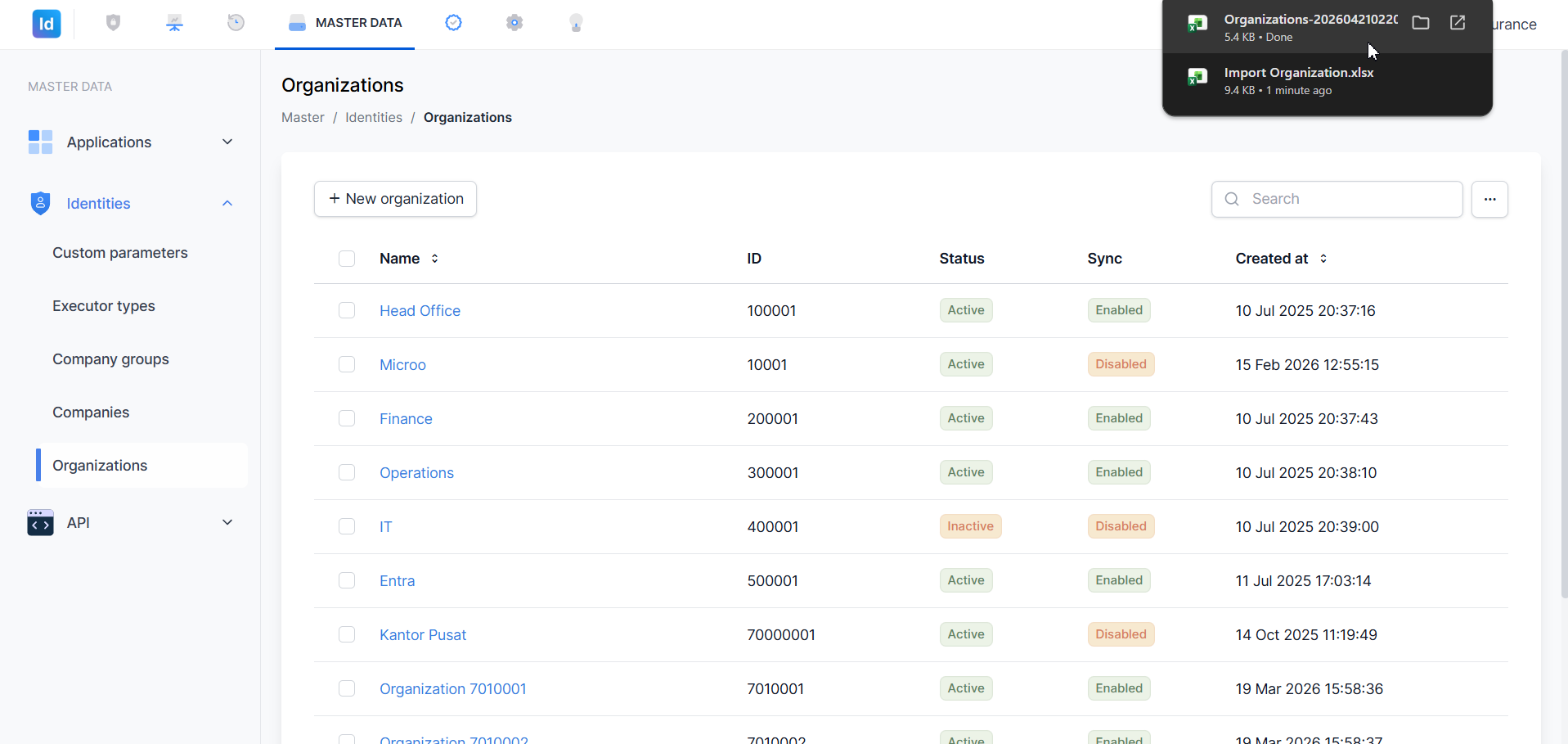Select the Organization 7010001 row checkbox

[347, 688]
